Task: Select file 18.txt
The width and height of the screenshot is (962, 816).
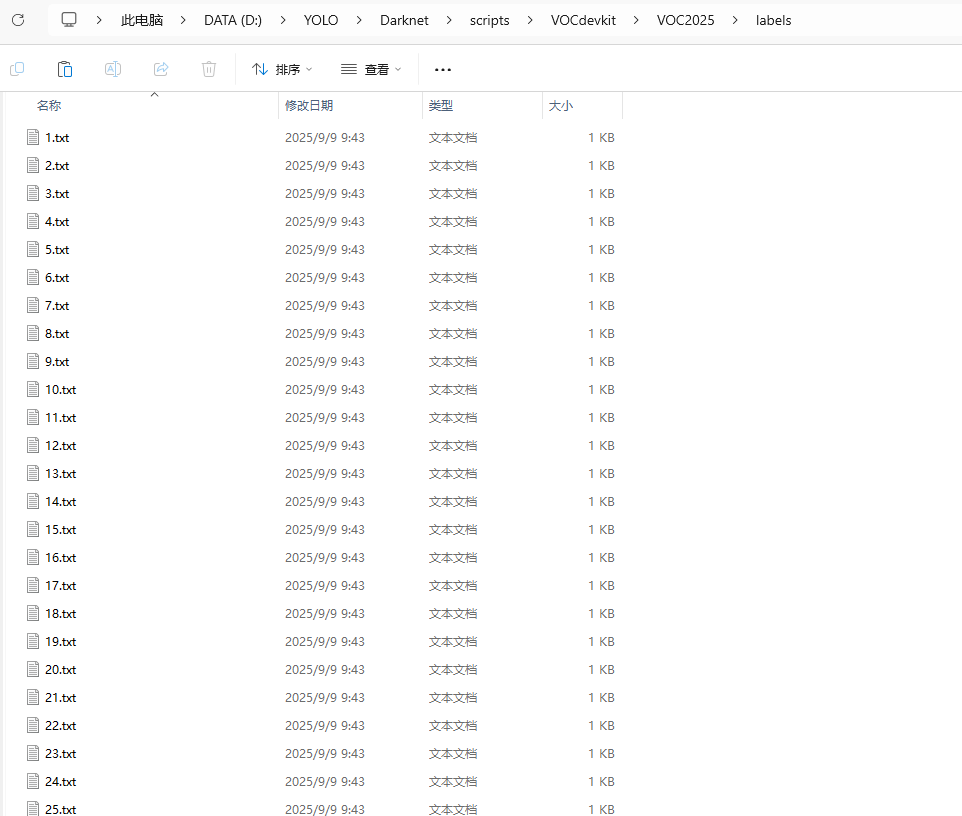Action: click(x=61, y=614)
